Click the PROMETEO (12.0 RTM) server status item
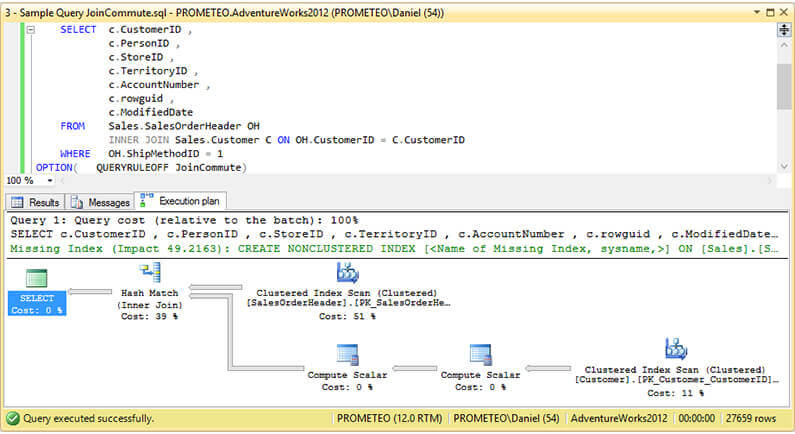Screen dimensions: 795x434 [389, 418]
